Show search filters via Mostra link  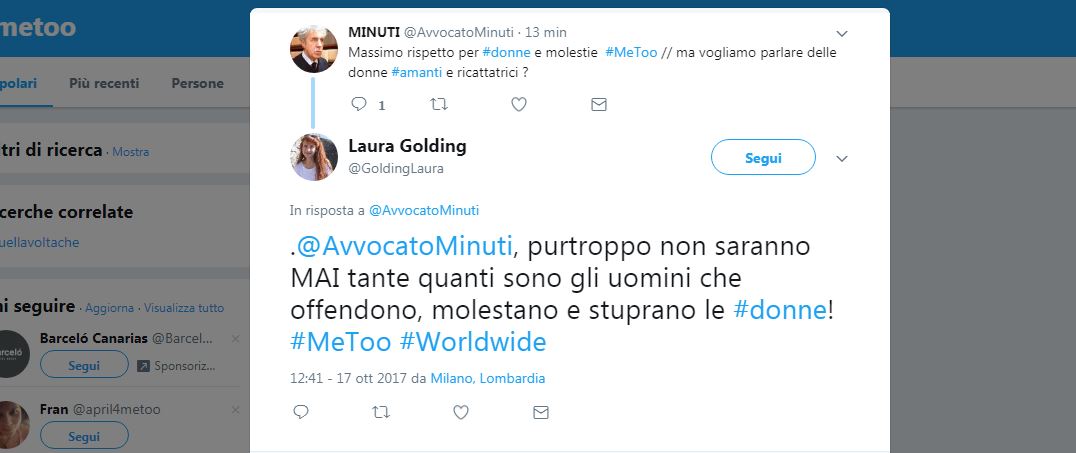[130, 152]
